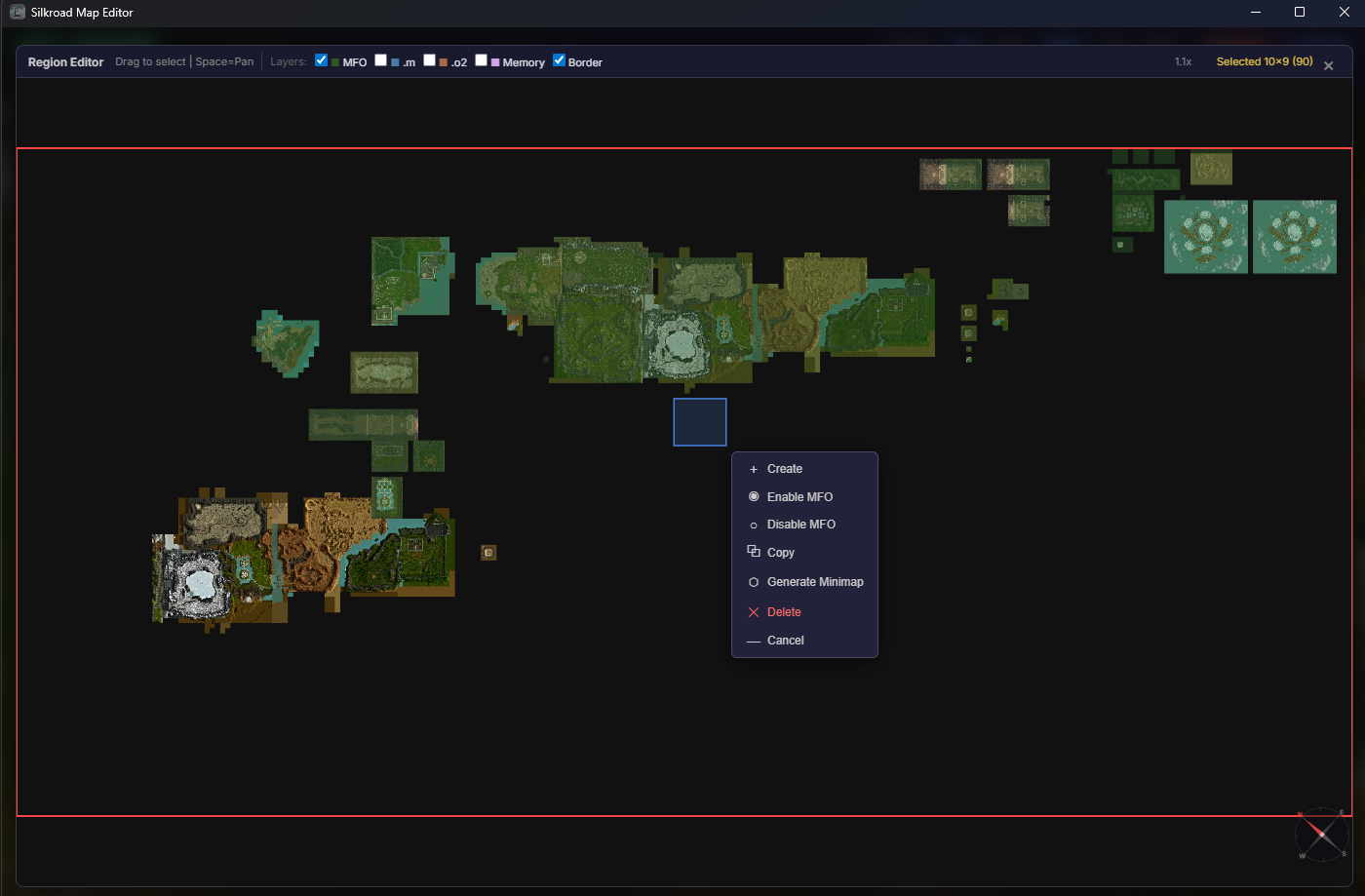Click the Region Editor title
Viewport: 1365px width, 896px height.
65,62
